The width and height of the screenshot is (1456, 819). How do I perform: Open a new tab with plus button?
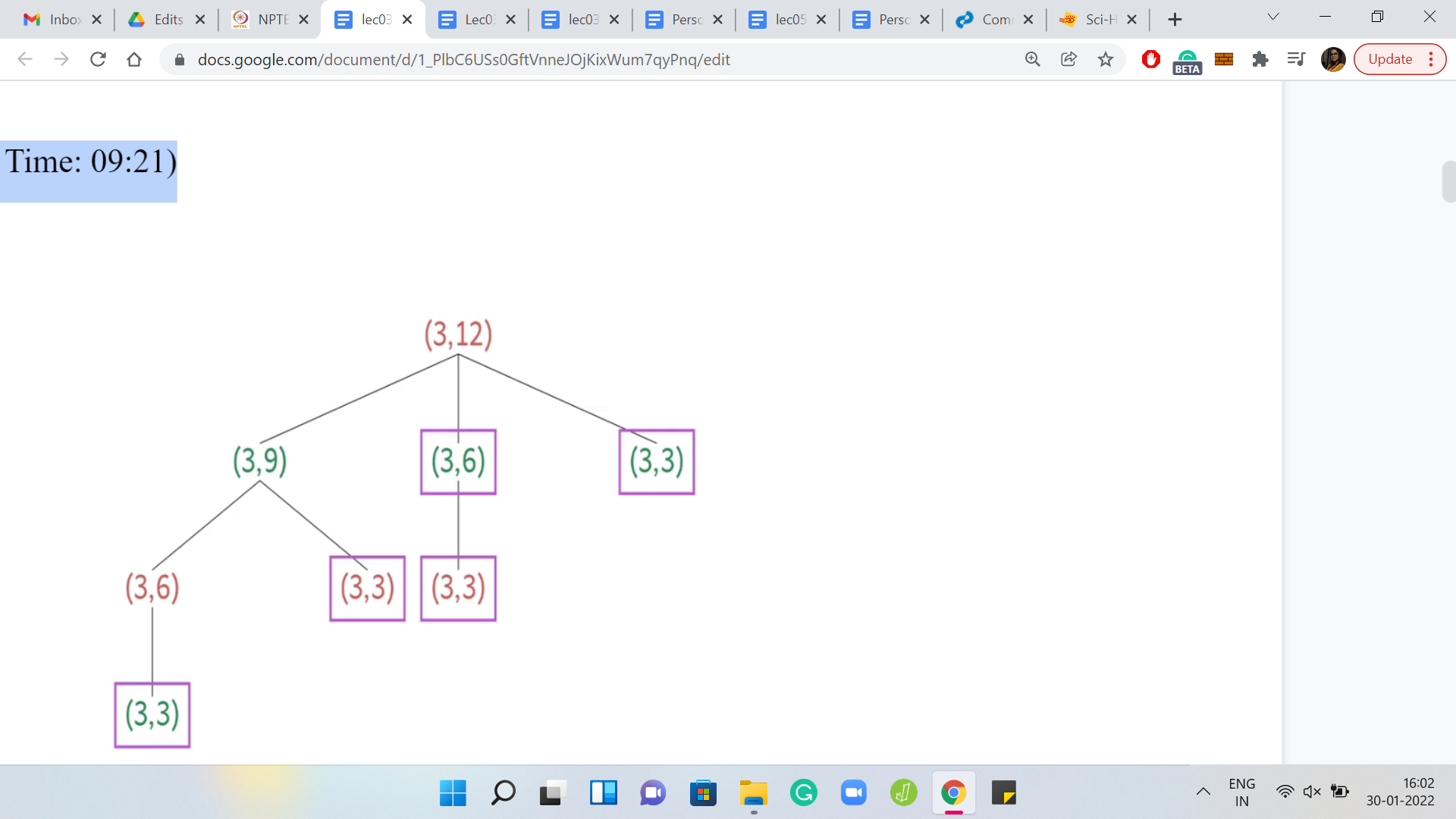(1175, 20)
